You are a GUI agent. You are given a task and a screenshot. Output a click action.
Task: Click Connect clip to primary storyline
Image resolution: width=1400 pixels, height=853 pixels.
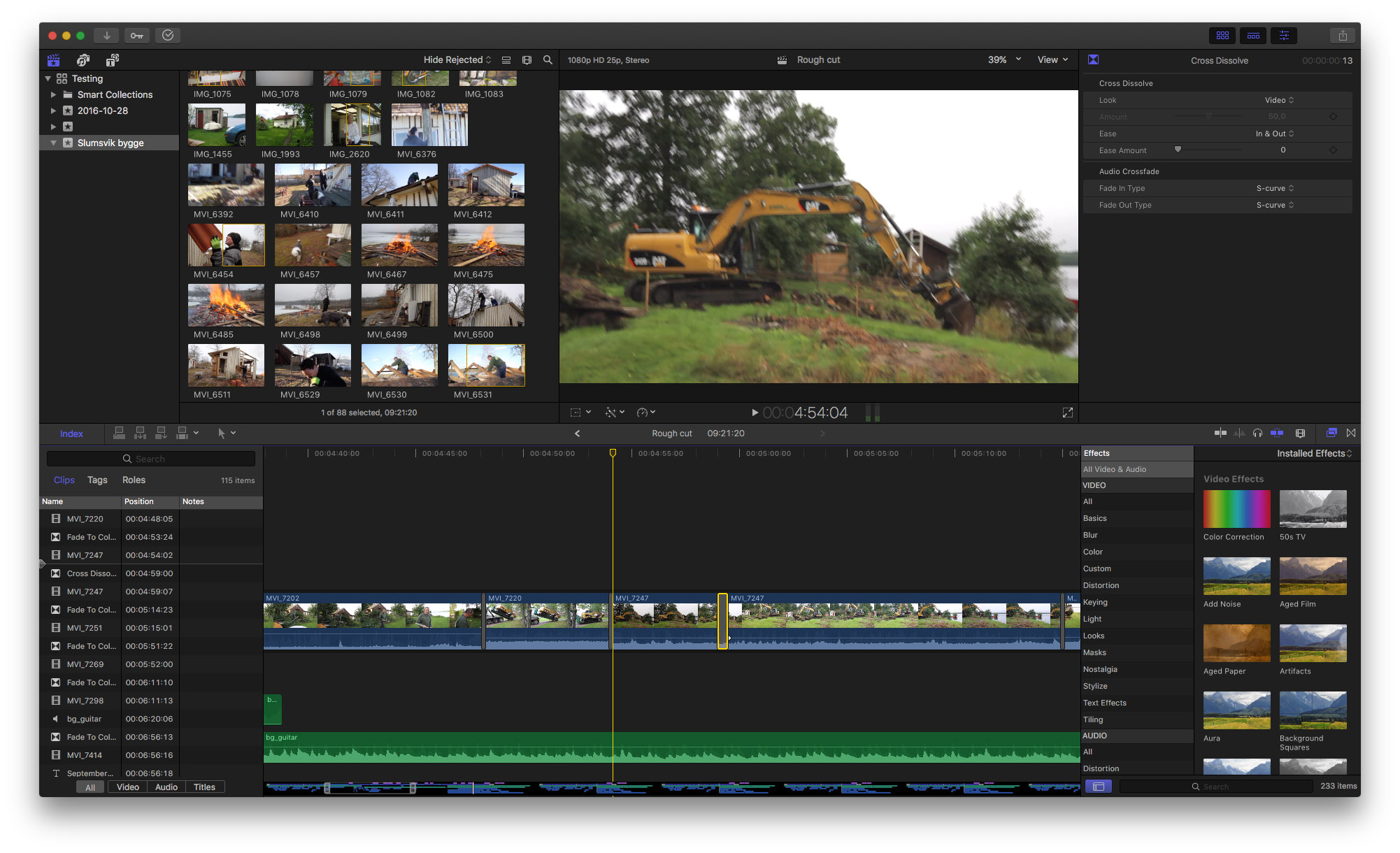(x=120, y=433)
